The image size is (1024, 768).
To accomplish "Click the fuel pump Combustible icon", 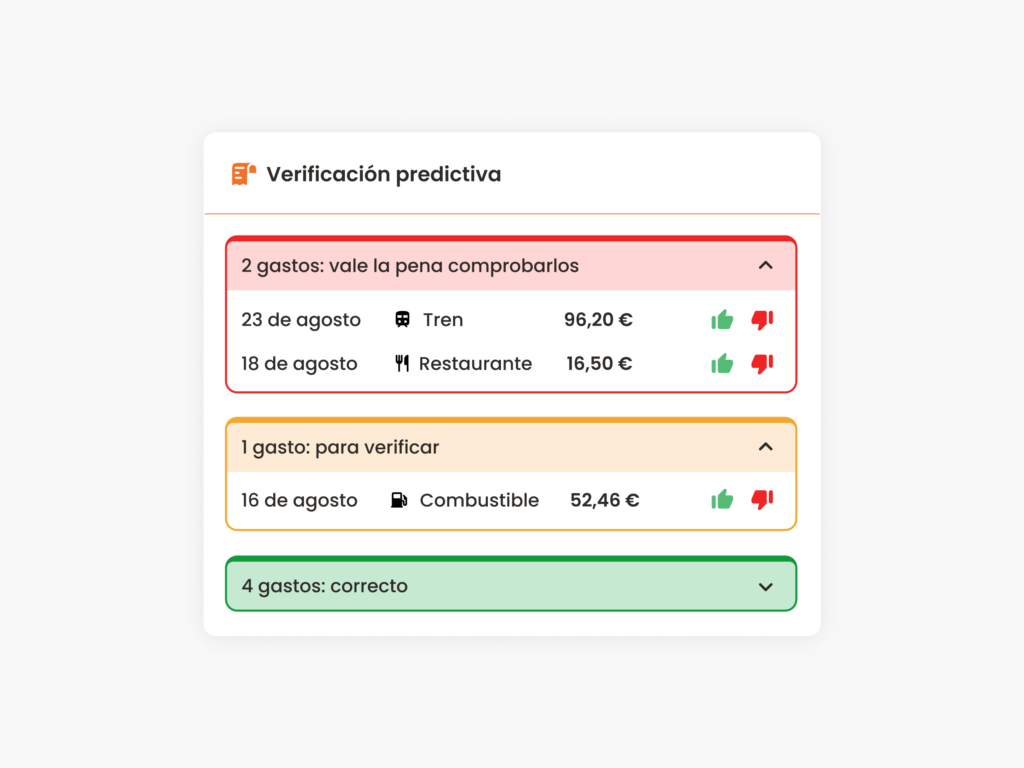I will coord(399,500).
